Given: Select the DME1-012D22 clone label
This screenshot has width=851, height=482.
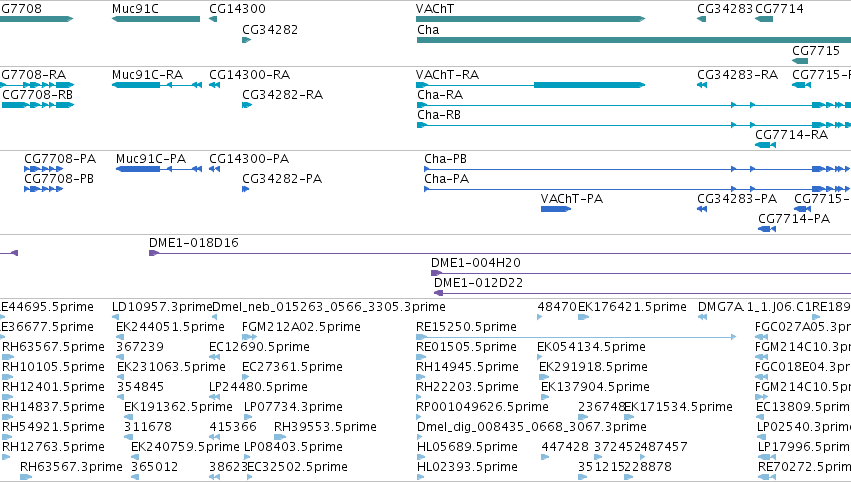Looking at the screenshot, I should 478,283.
